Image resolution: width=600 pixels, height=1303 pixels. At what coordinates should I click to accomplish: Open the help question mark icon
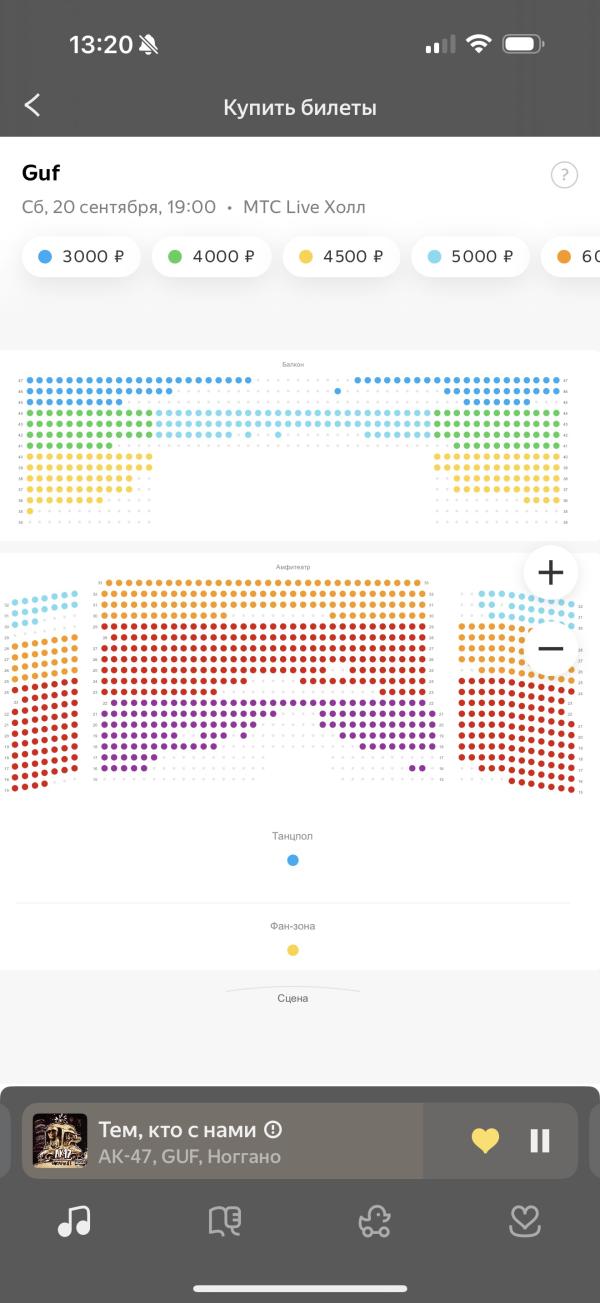point(564,175)
